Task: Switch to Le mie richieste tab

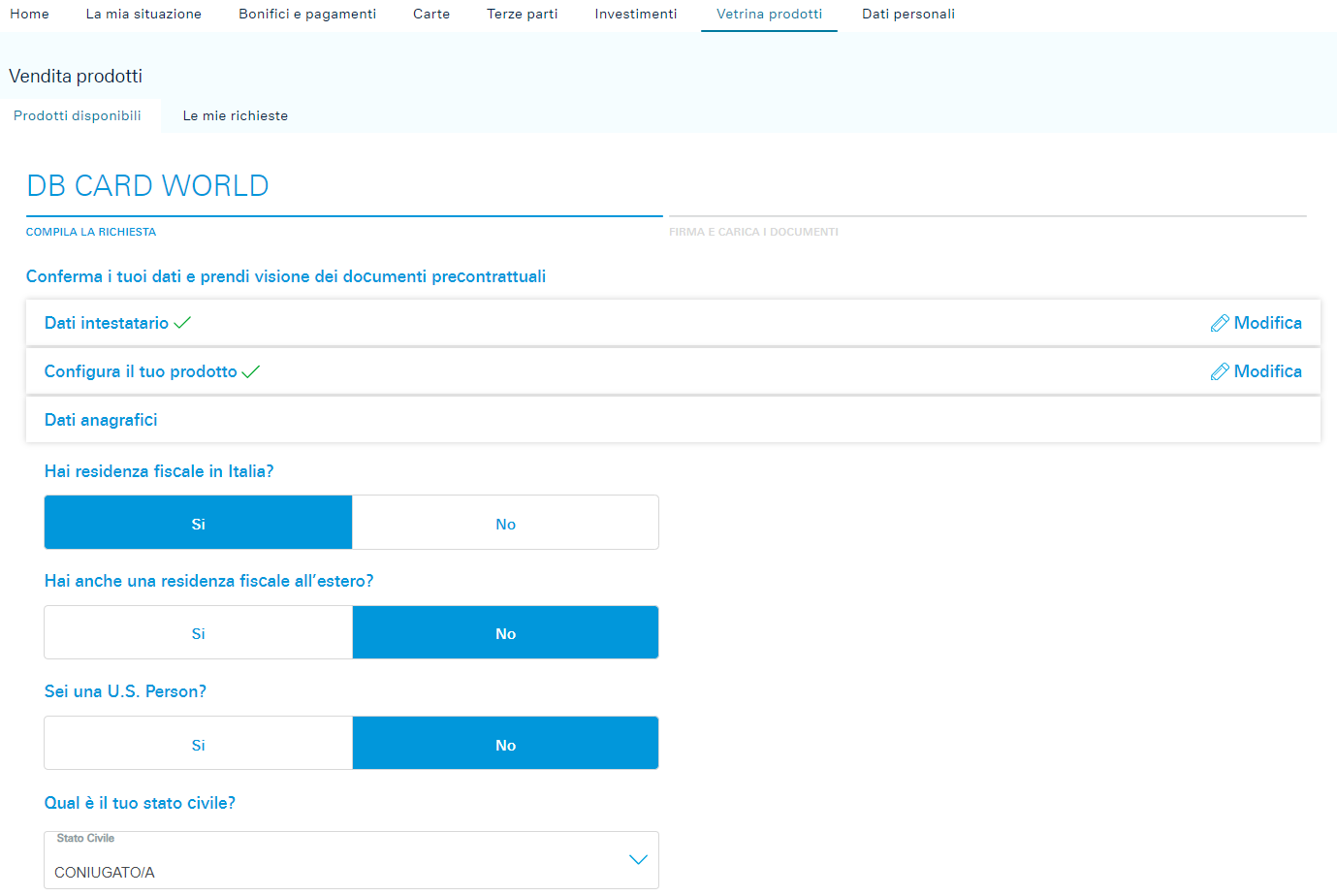Action: [236, 115]
